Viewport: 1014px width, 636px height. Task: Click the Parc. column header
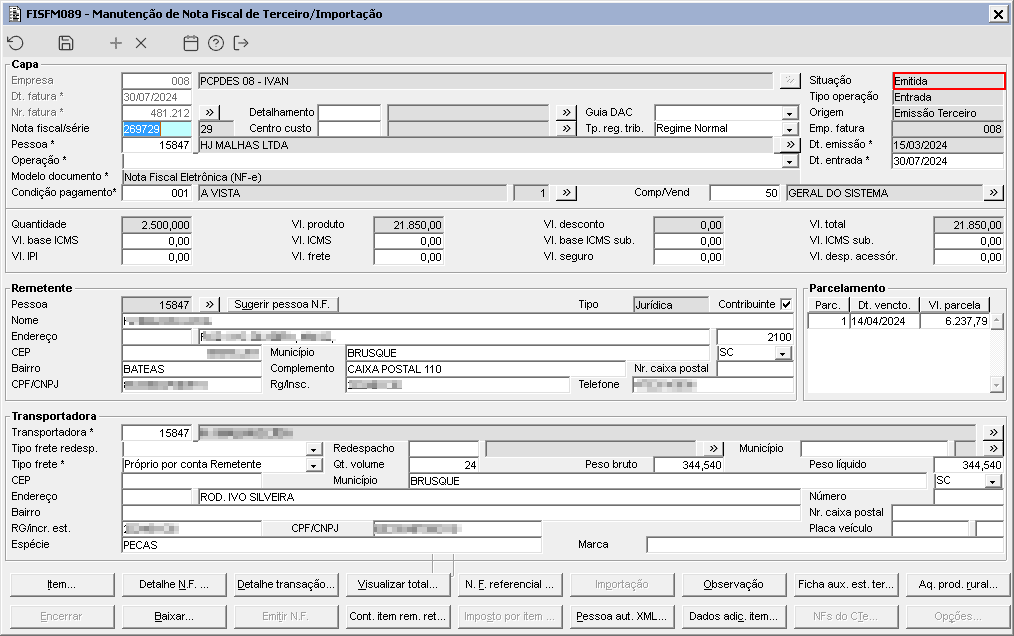pyautogui.click(x=828, y=305)
